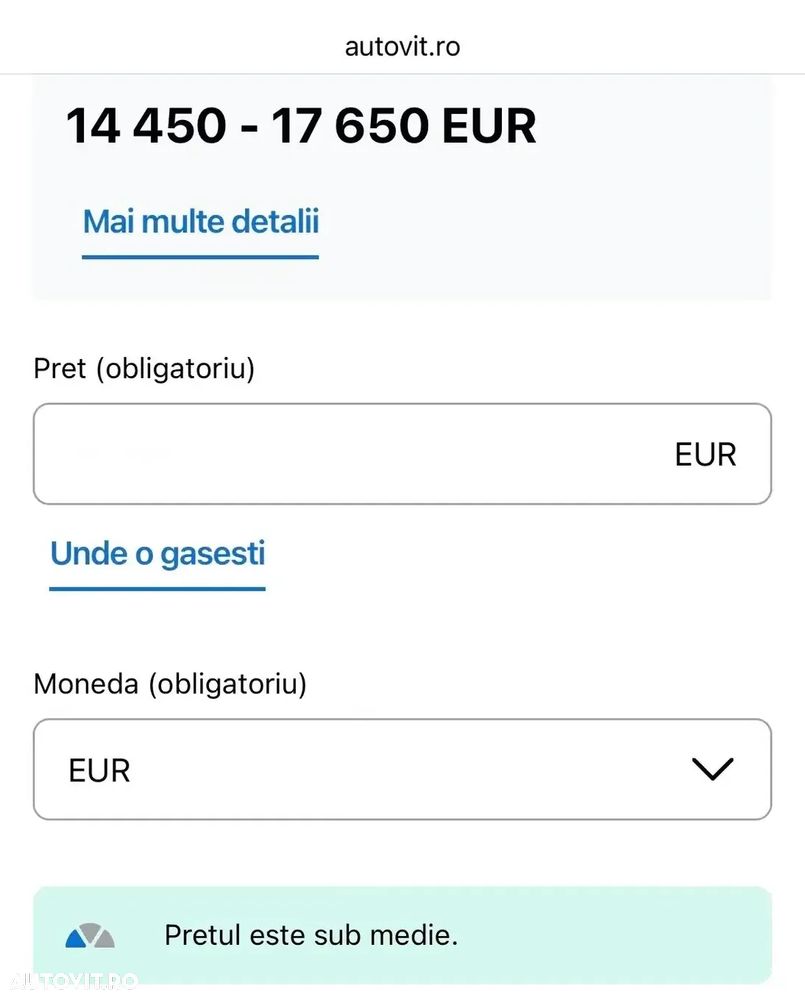Follow the "Unde o gasesti" link
Screen dimensions: 805x1000
pos(157,553)
